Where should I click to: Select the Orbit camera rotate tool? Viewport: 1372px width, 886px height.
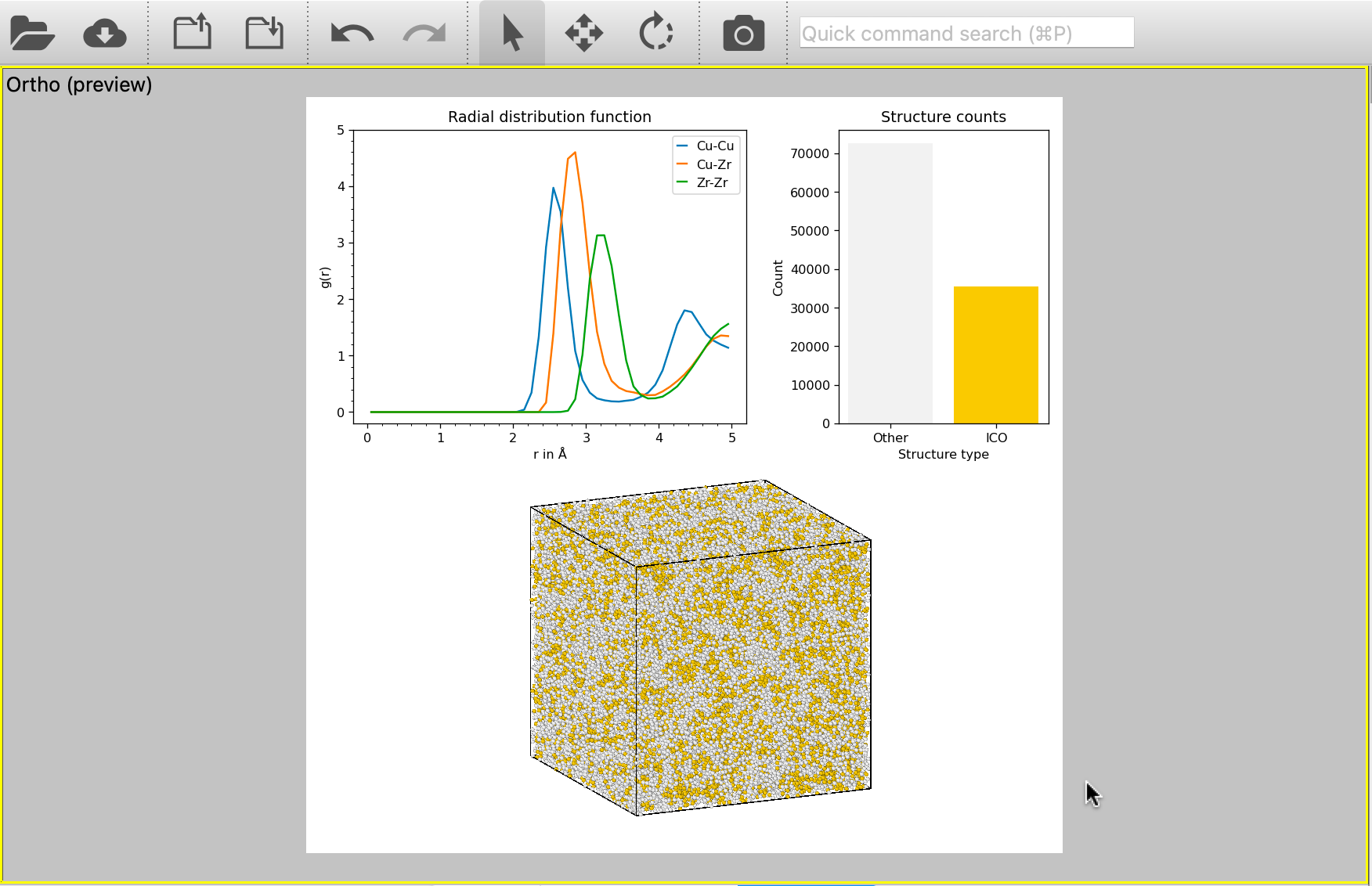coord(655,33)
